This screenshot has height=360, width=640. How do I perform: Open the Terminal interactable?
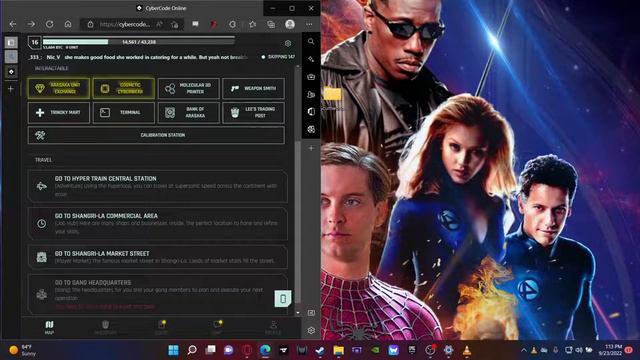click(x=124, y=112)
